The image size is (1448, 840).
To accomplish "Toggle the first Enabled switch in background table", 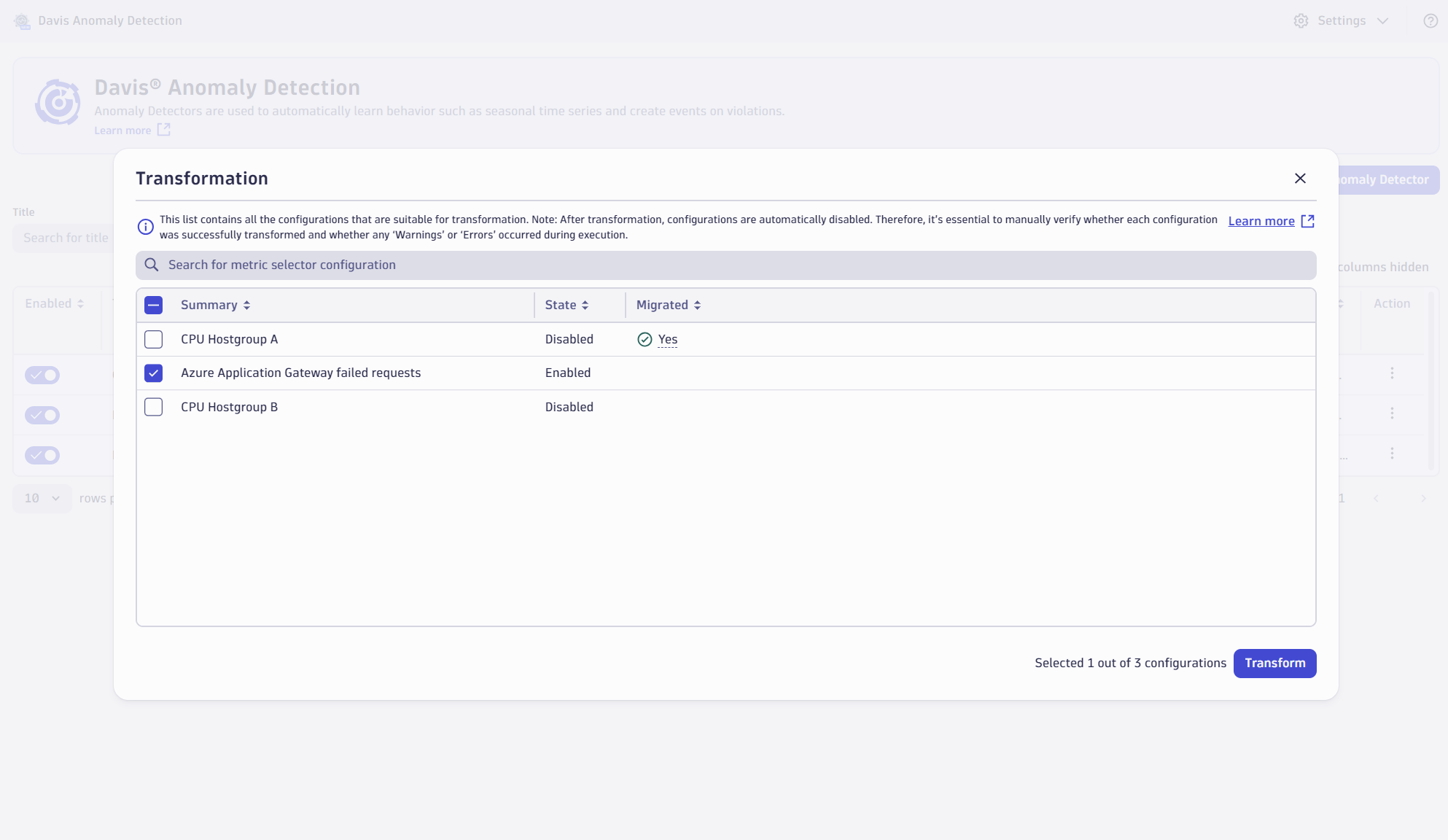I will click(42, 375).
